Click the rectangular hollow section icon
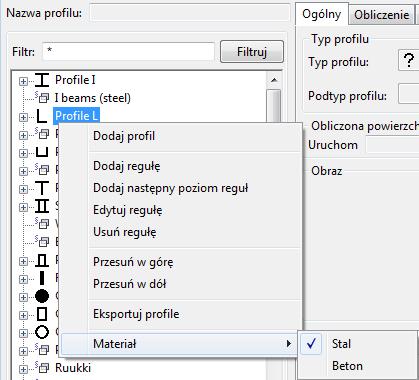This screenshot has height=380, width=419. (42, 314)
